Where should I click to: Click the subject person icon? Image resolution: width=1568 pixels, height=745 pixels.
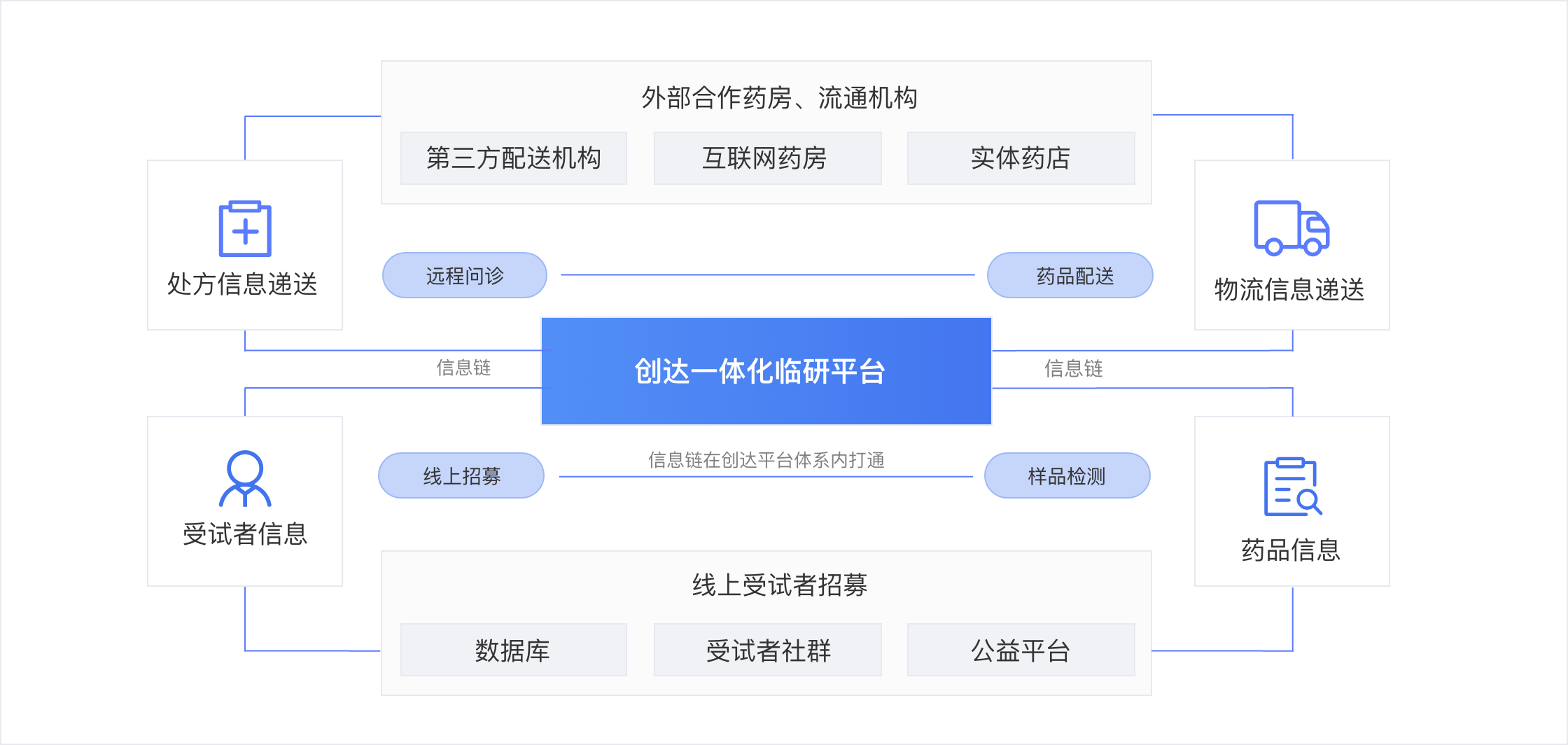[x=245, y=478]
